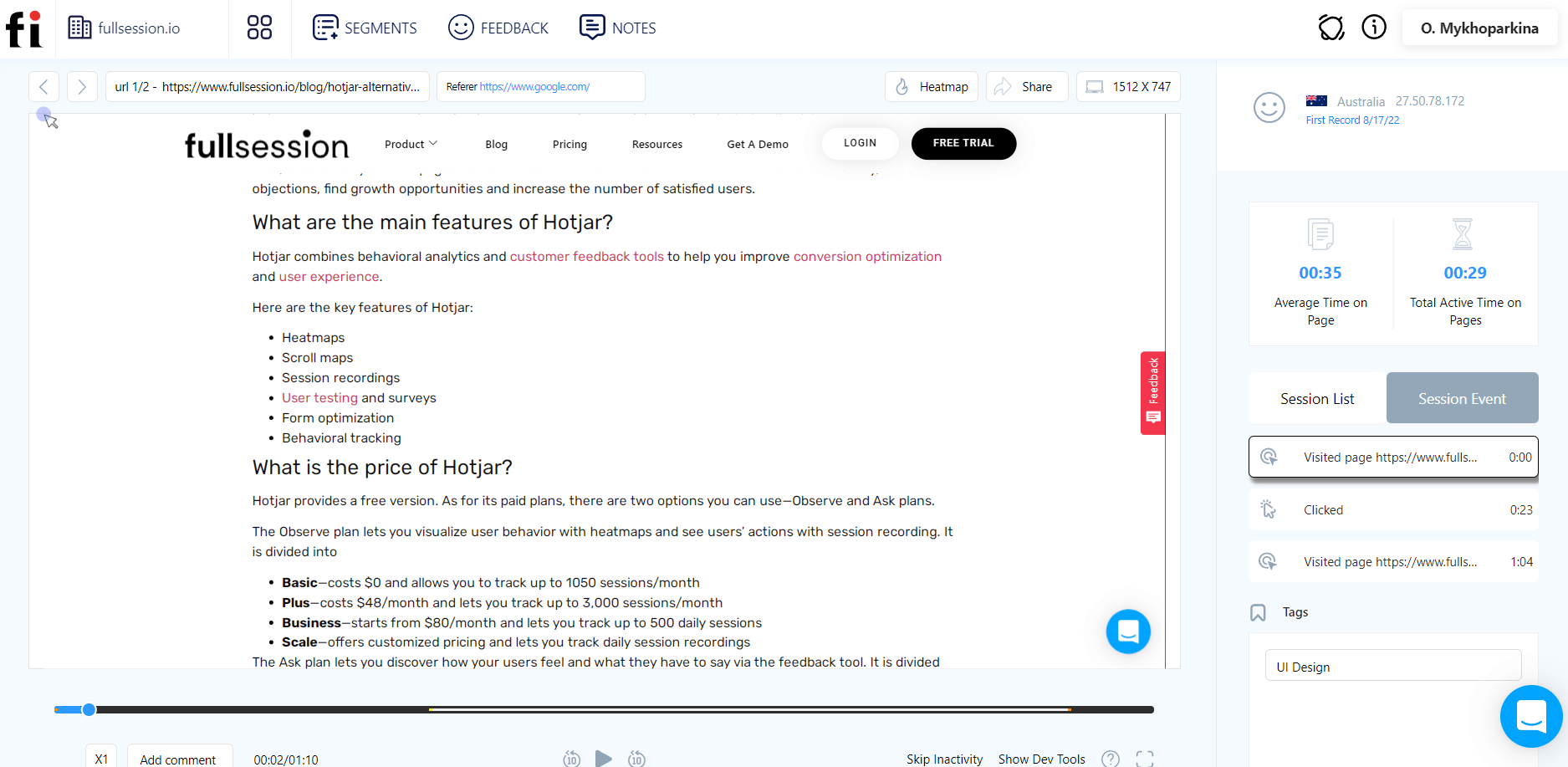Click Resources in the recorded page nav
The width and height of the screenshot is (1568, 767).
pos(657,144)
